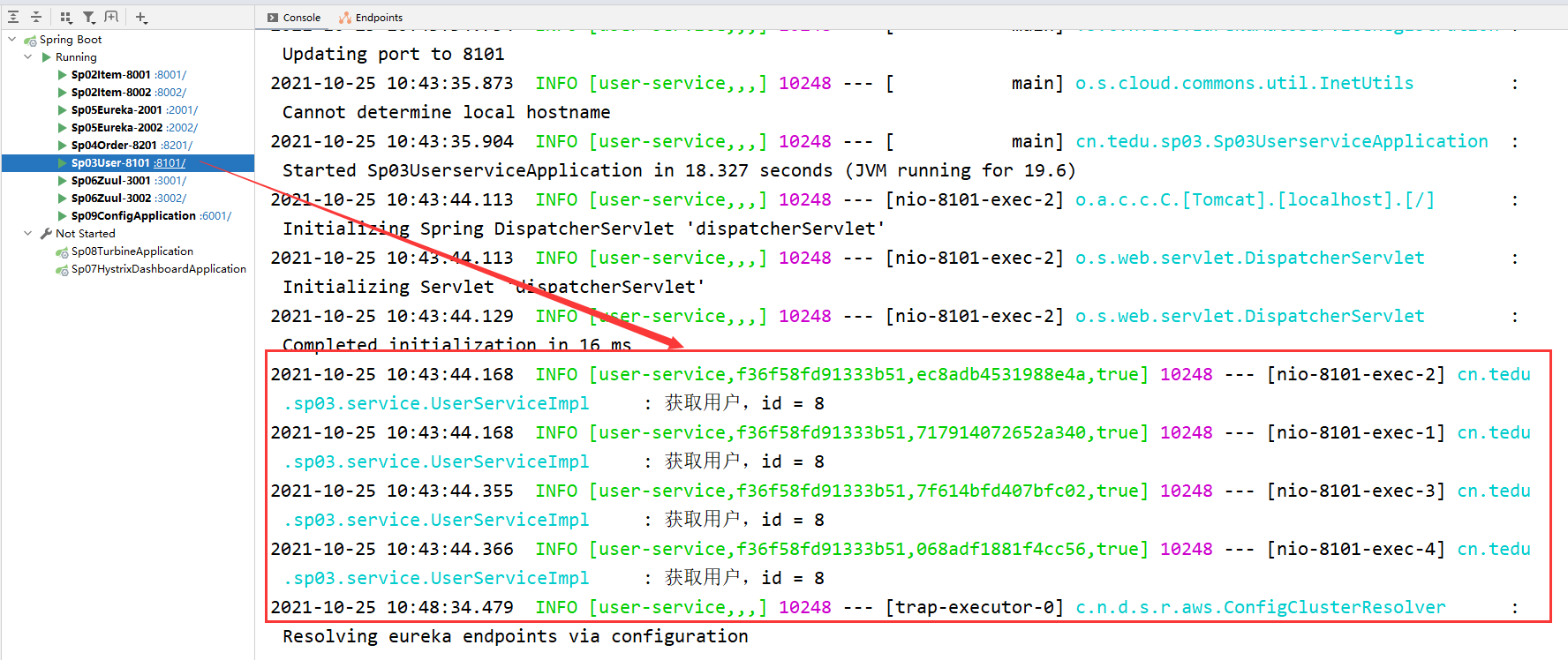Select the Sp02Item-8002 service
This screenshot has height=660, width=1568.
(x=110, y=93)
